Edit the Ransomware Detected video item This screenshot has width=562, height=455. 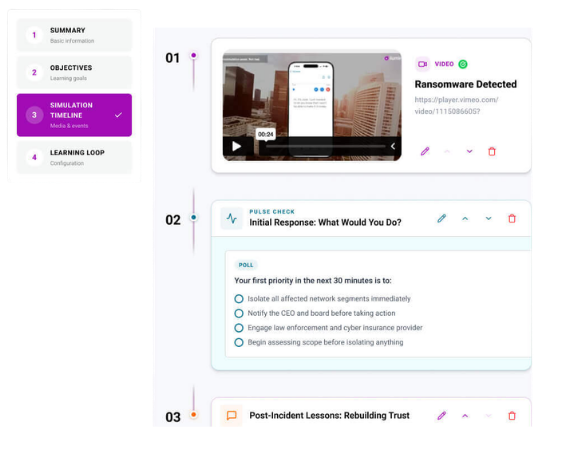click(425, 151)
